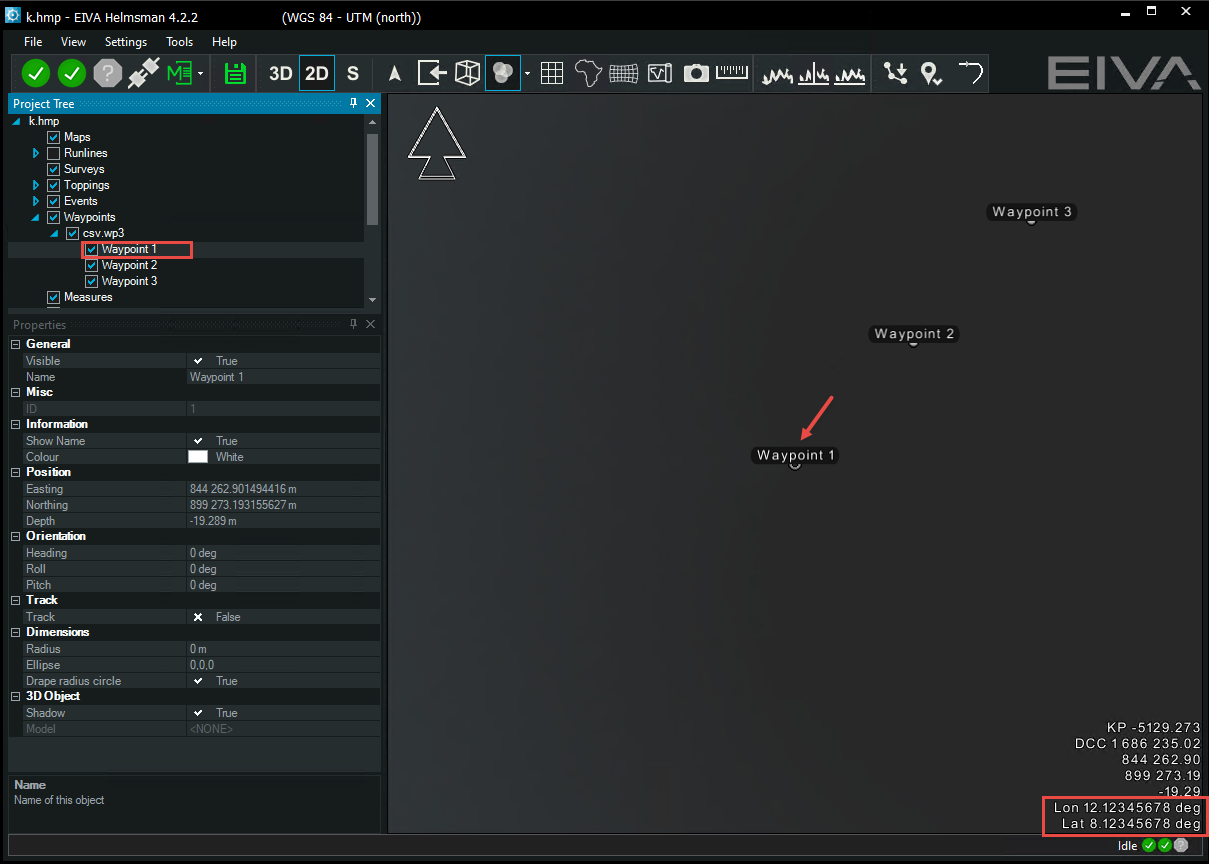Open dropdown beside green M document icon
Screen dimensions: 1209x864
(x=200, y=74)
